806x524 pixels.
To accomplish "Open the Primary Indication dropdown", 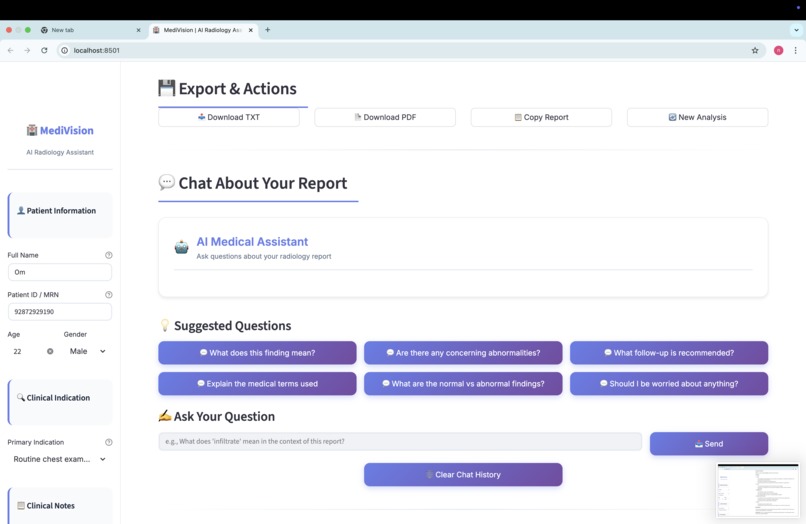I will pyautogui.click(x=60, y=459).
